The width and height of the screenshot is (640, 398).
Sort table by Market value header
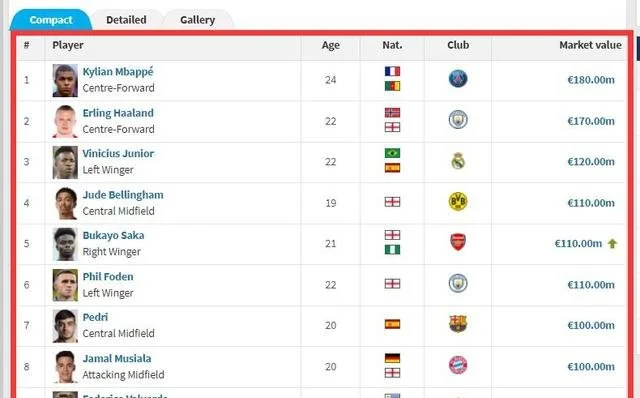(590, 45)
